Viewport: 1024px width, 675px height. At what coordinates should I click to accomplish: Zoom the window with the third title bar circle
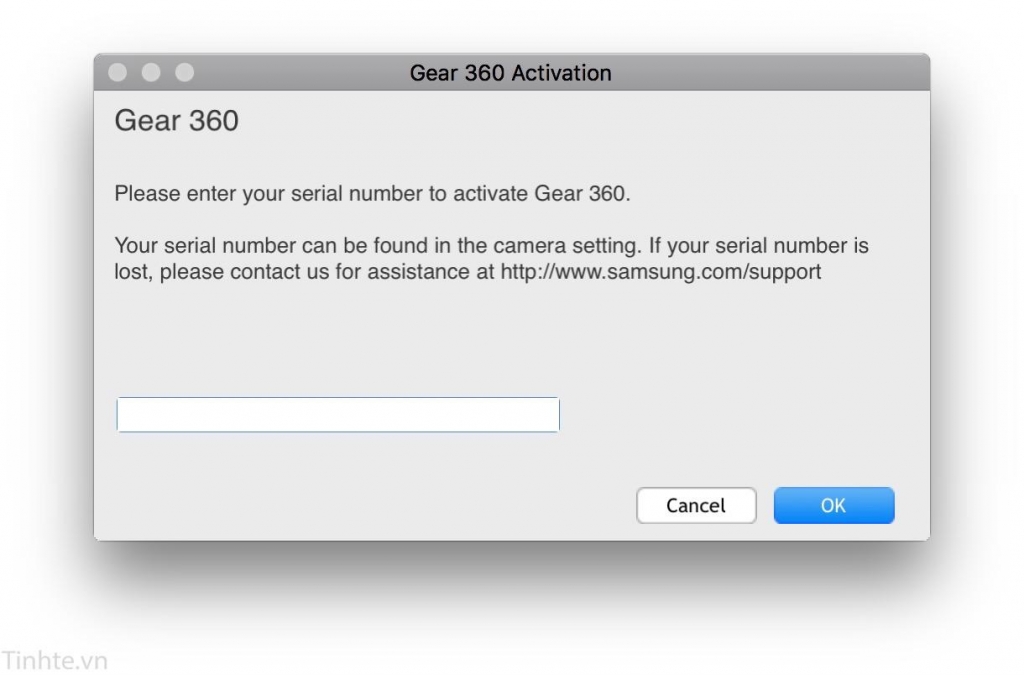[x=185, y=72]
